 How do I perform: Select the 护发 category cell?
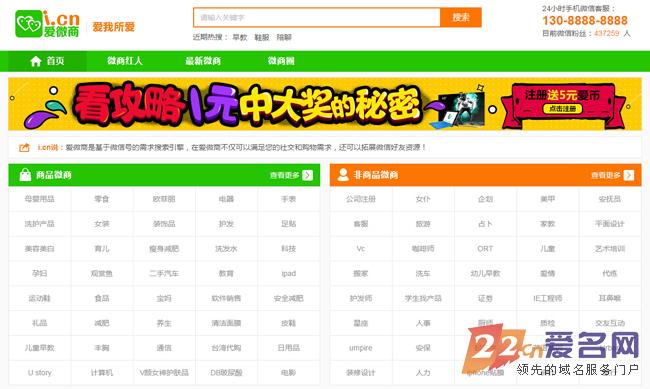coord(226,224)
